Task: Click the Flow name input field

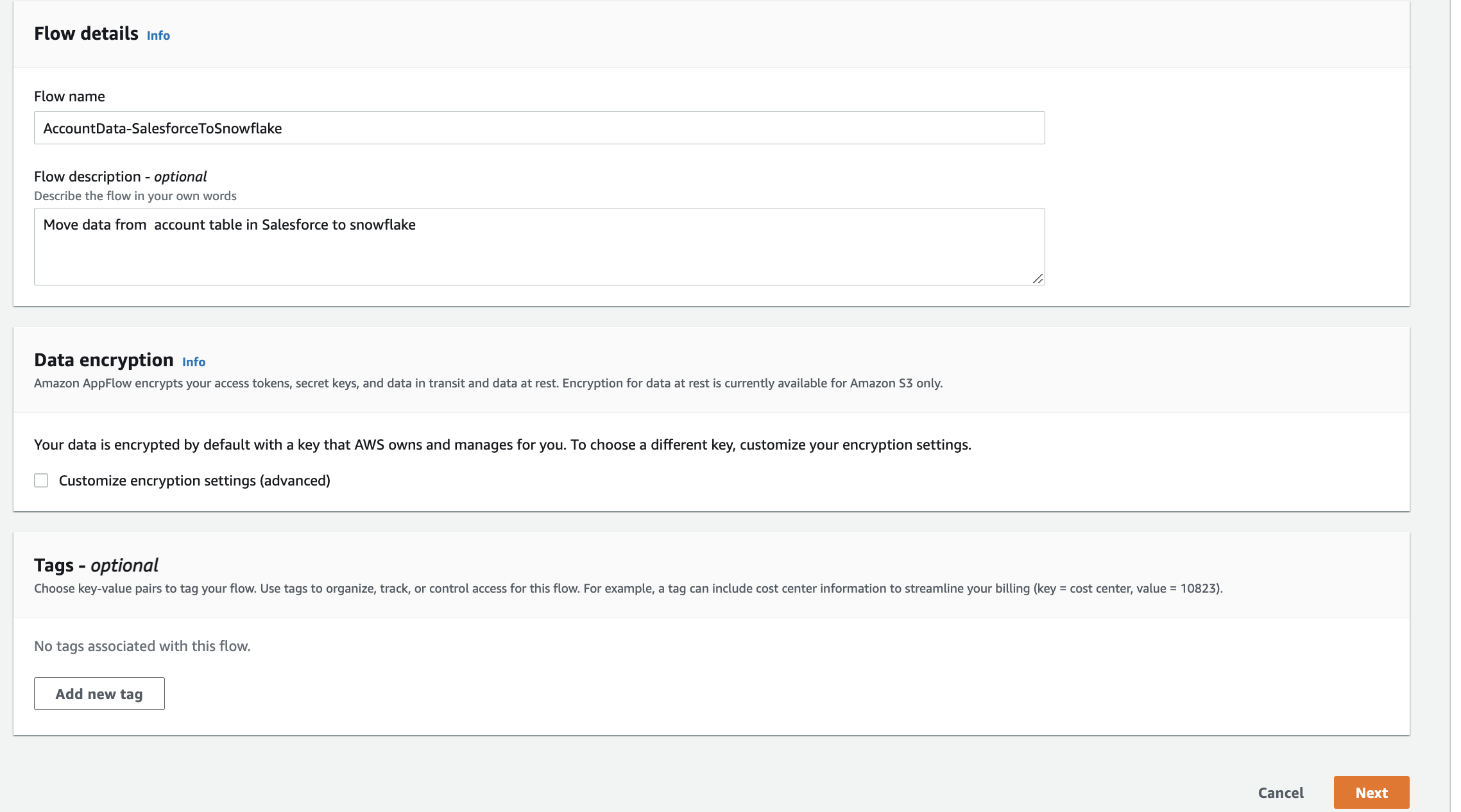Action: 539,128
